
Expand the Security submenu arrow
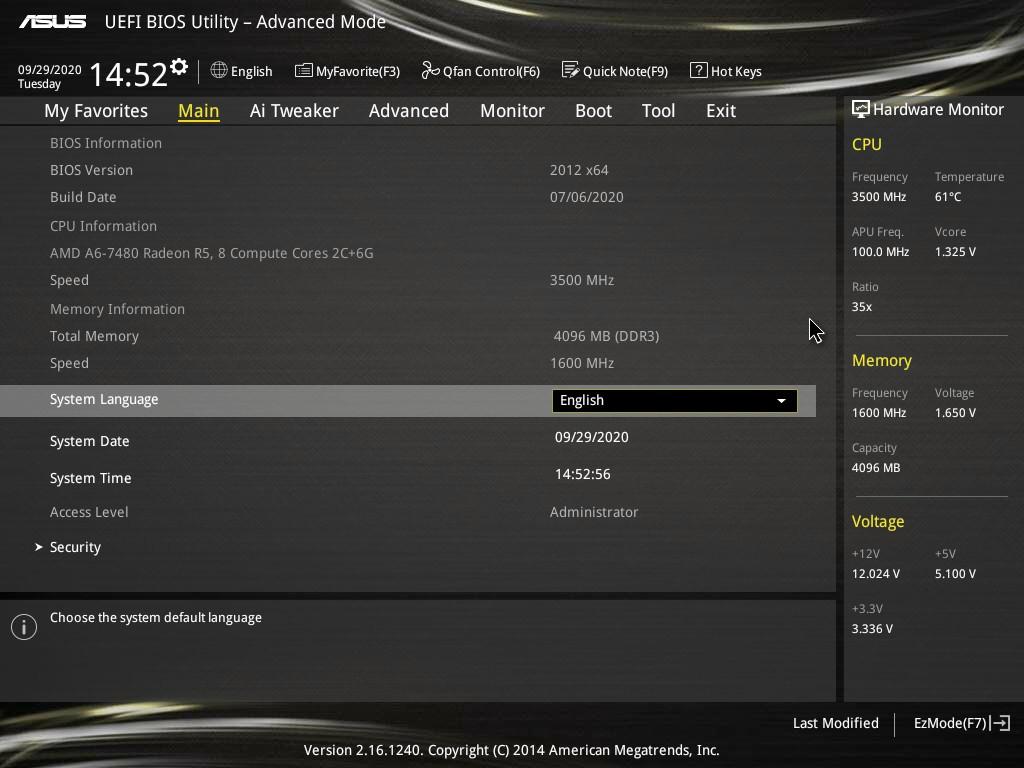pyautogui.click(x=39, y=547)
